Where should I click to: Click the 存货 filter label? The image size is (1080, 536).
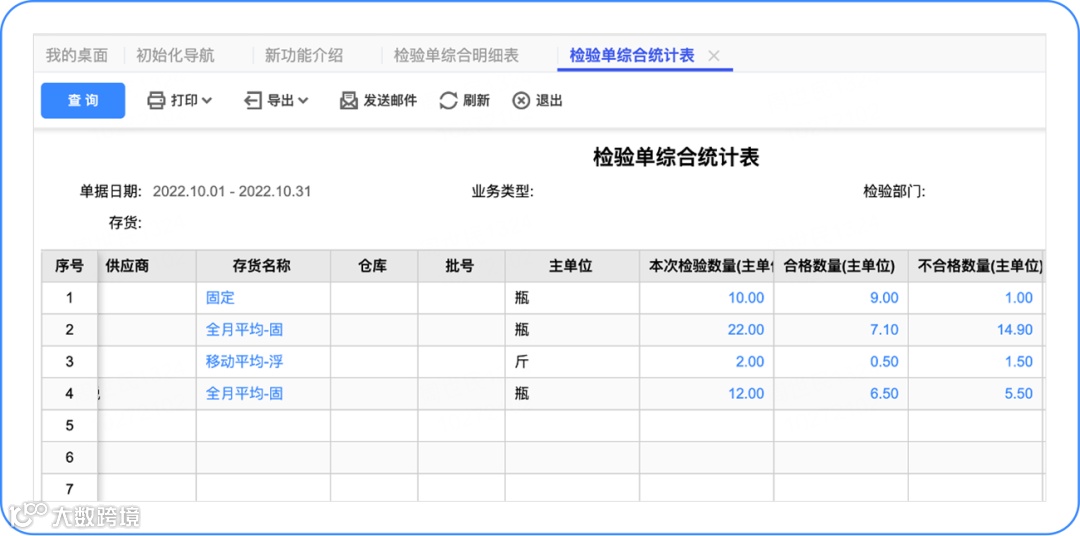point(125,223)
